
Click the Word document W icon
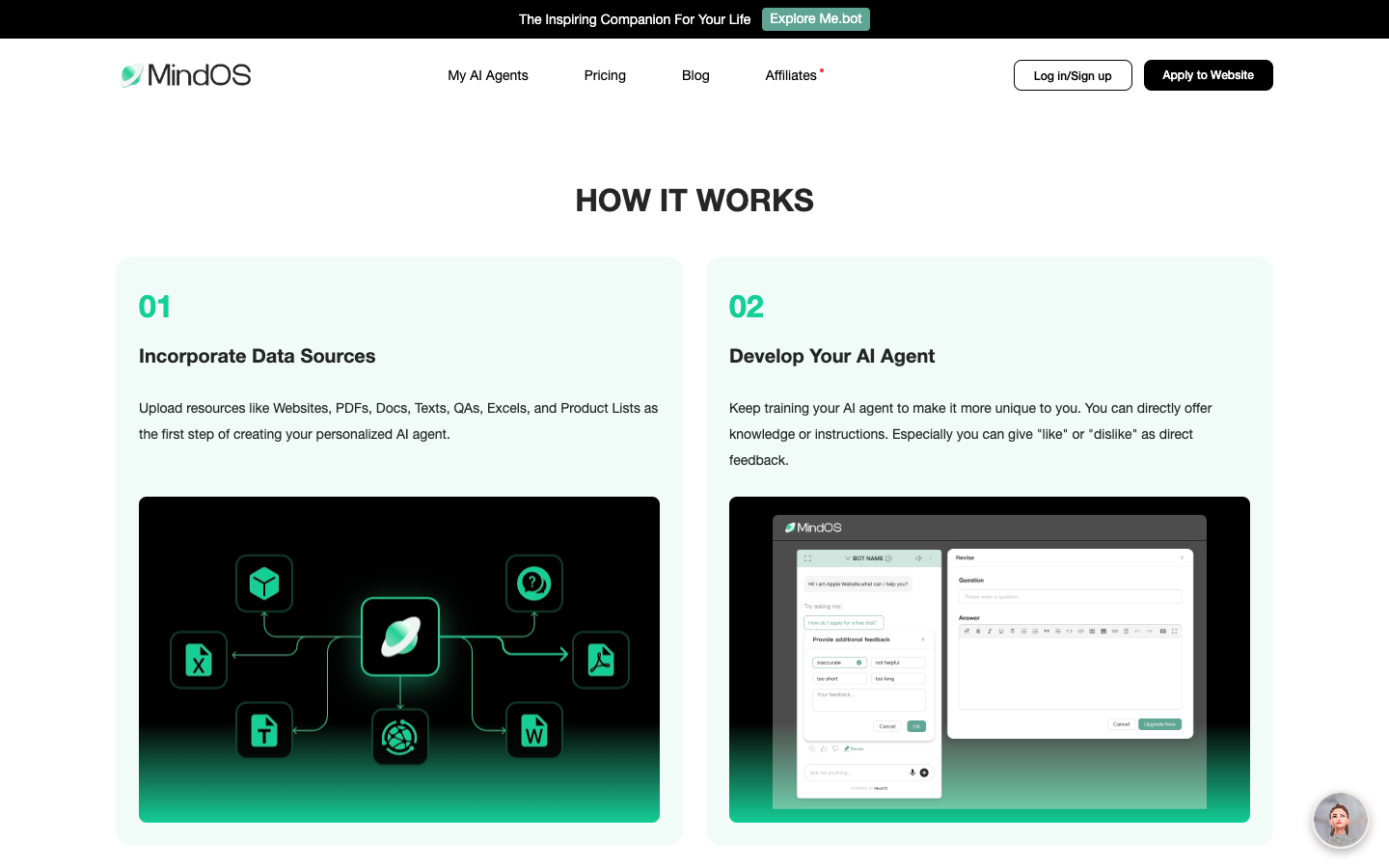click(534, 730)
